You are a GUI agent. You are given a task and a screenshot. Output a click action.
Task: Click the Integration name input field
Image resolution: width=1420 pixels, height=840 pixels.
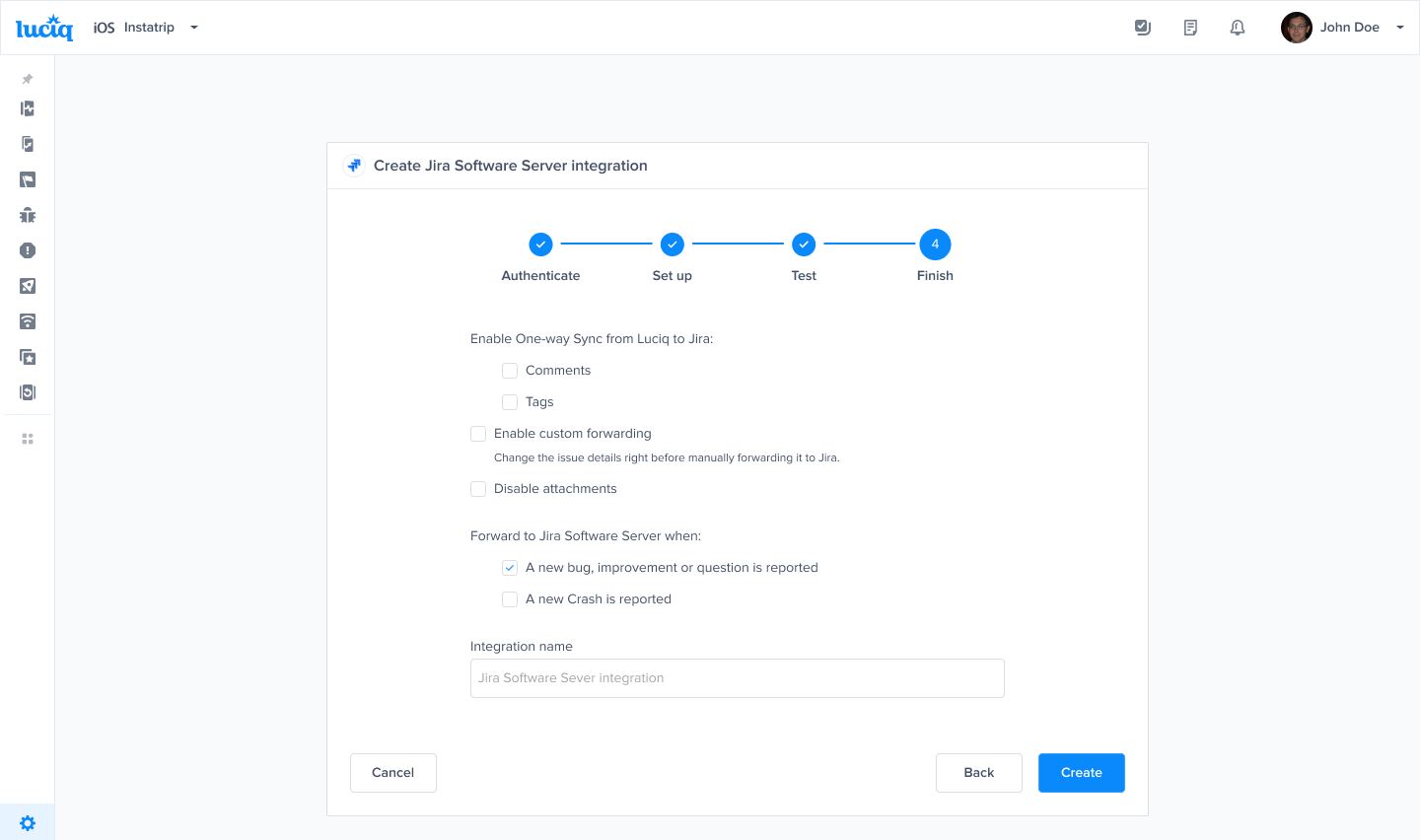pos(737,678)
